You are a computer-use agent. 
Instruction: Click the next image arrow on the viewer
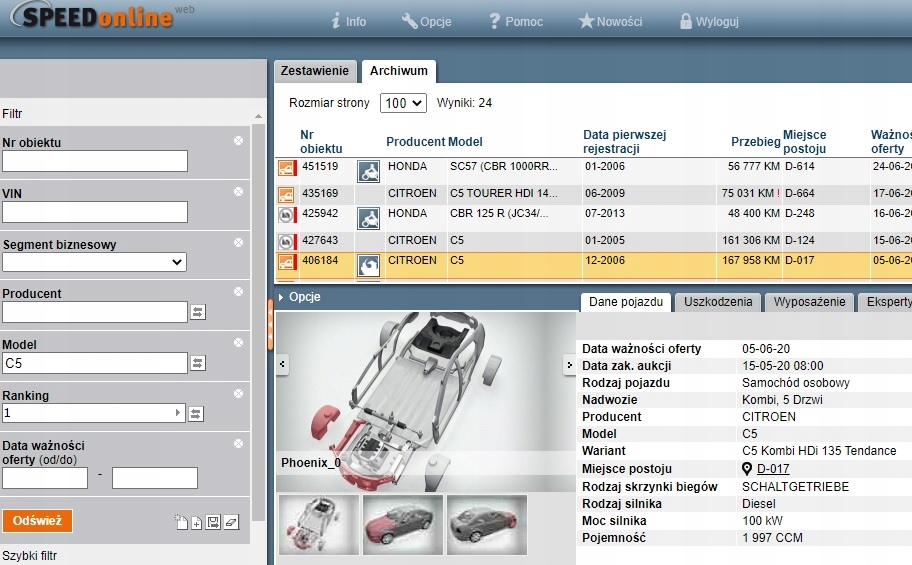click(569, 365)
